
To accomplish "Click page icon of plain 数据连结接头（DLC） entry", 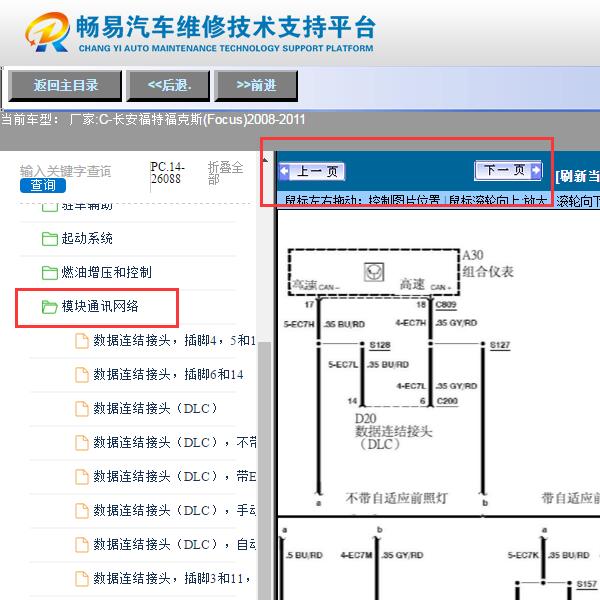I will pos(82,409).
